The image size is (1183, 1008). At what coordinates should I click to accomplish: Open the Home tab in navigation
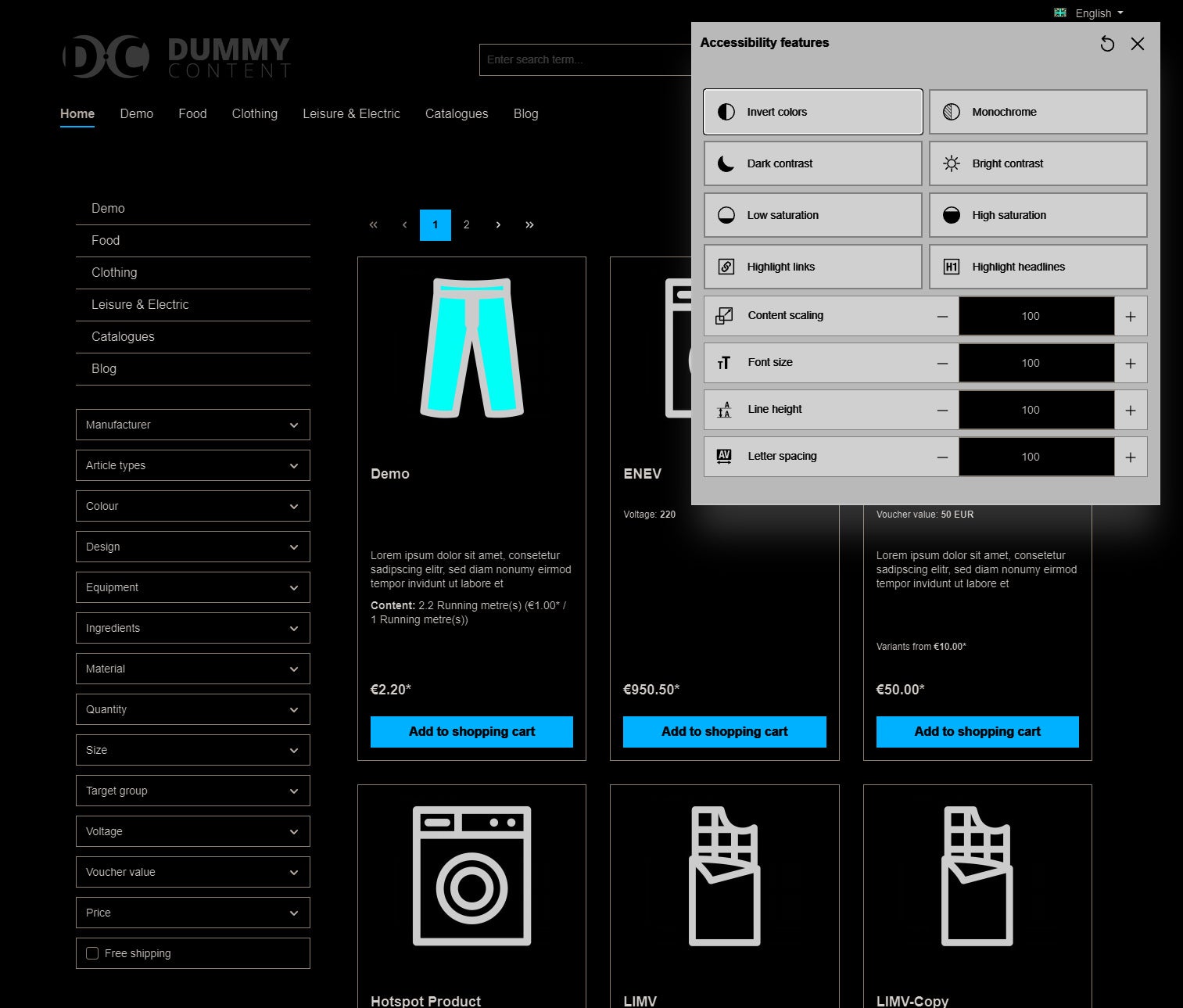(77, 114)
